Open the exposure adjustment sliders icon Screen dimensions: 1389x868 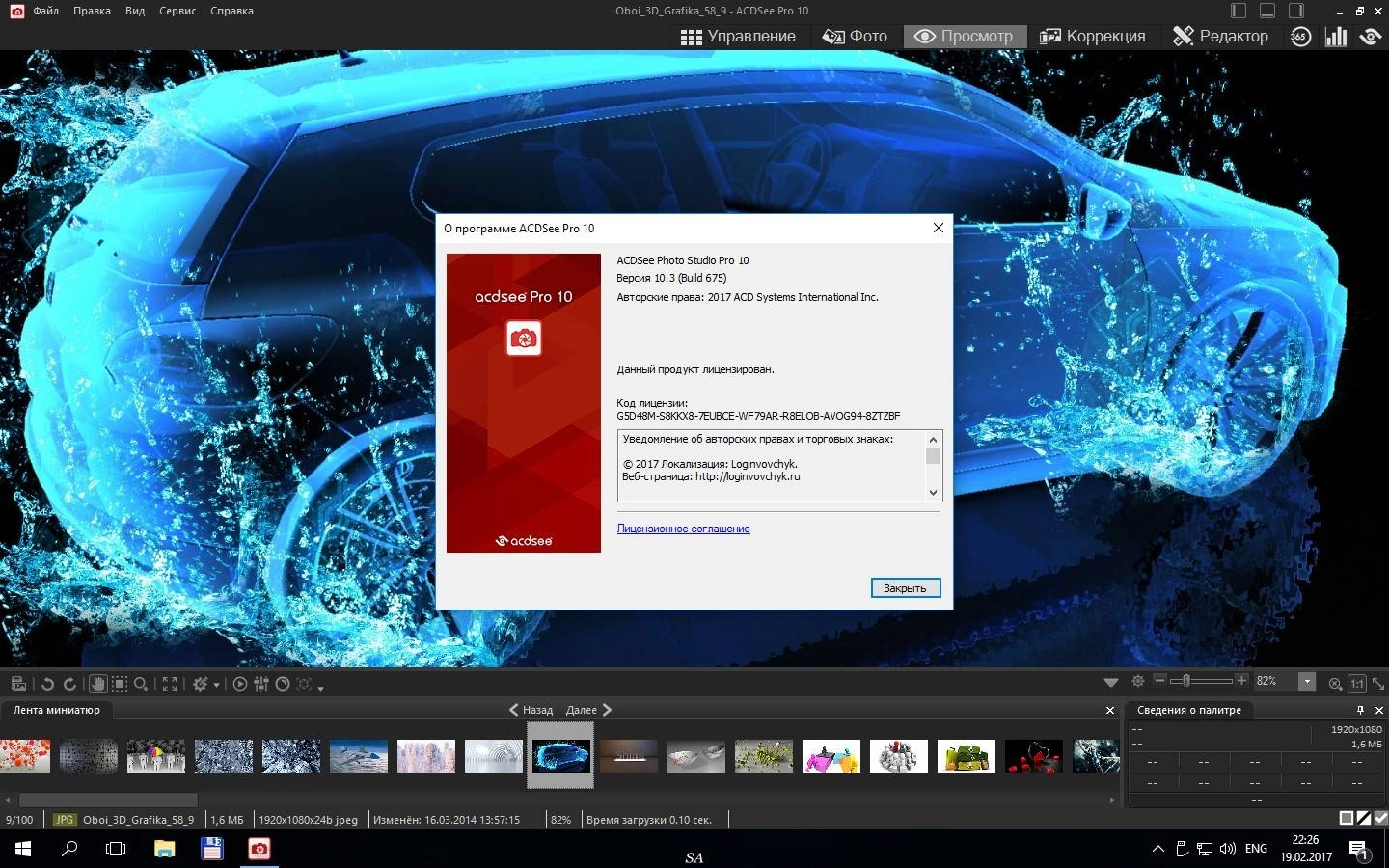tap(261, 684)
